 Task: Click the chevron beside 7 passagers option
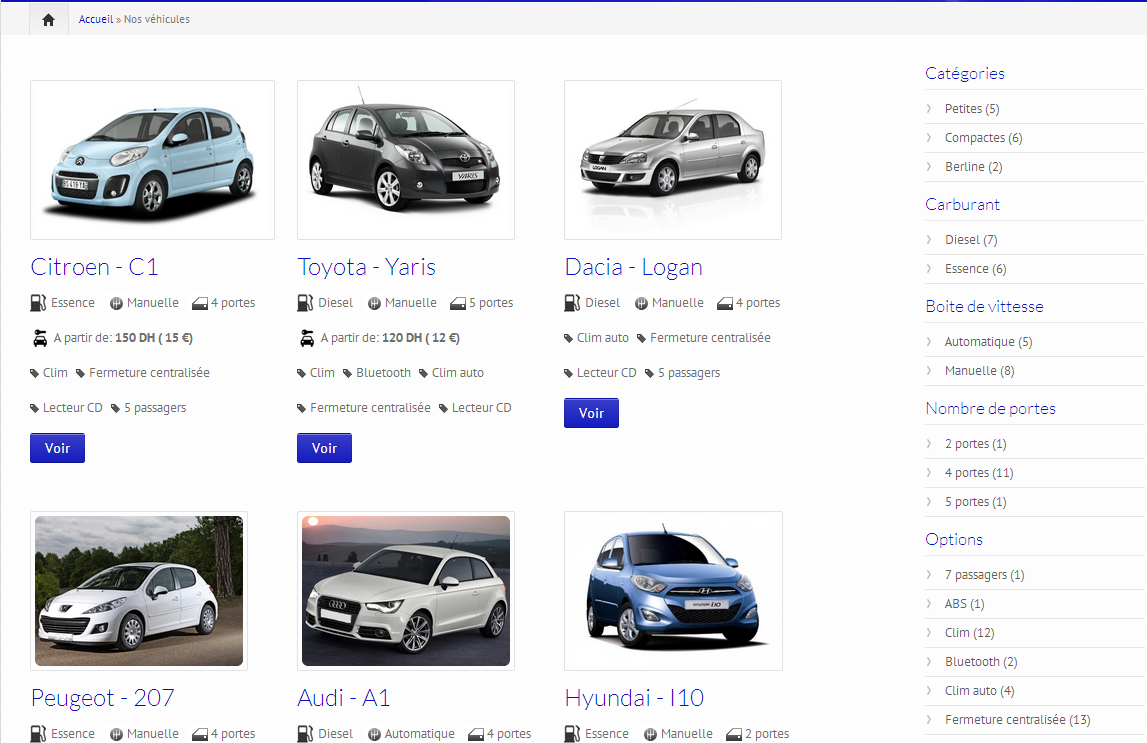click(929, 575)
